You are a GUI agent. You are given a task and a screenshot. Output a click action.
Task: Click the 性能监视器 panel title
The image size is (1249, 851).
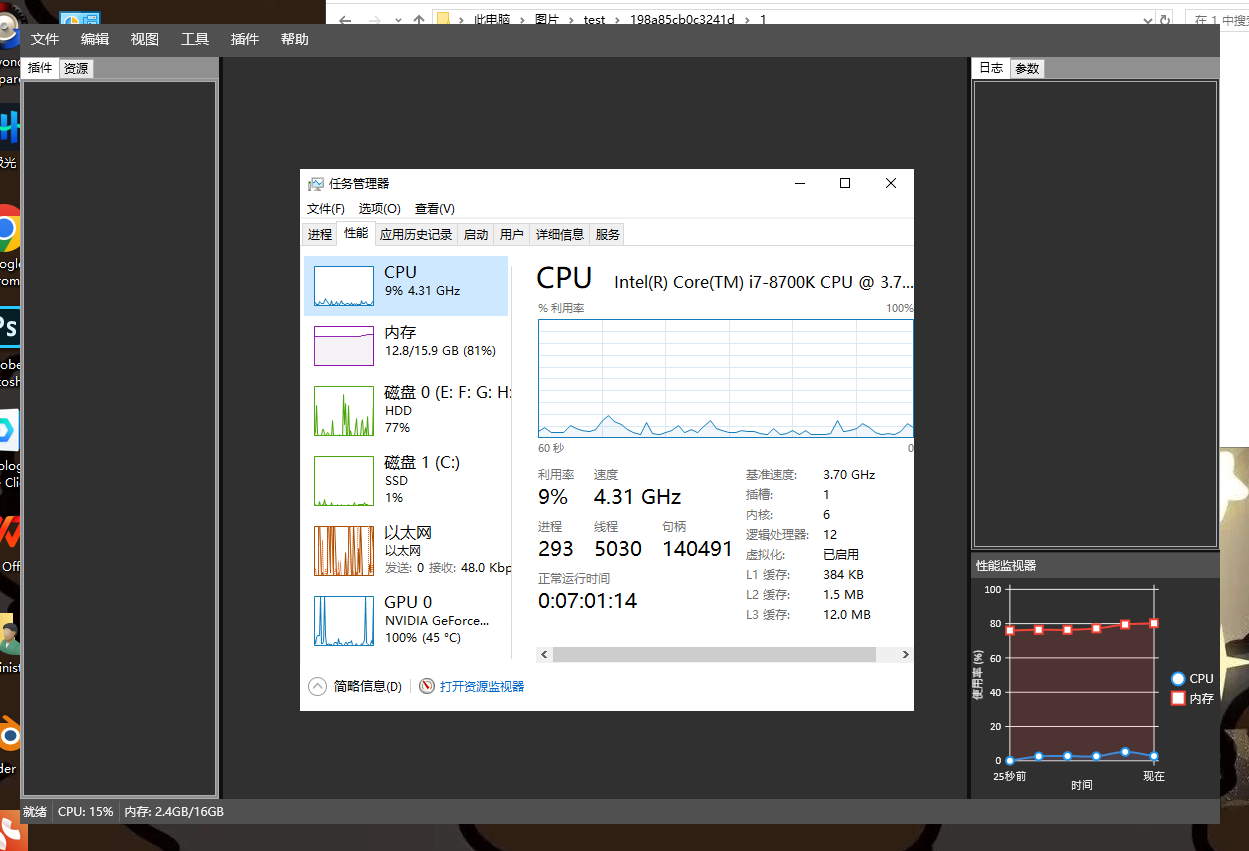tap(1006, 565)
